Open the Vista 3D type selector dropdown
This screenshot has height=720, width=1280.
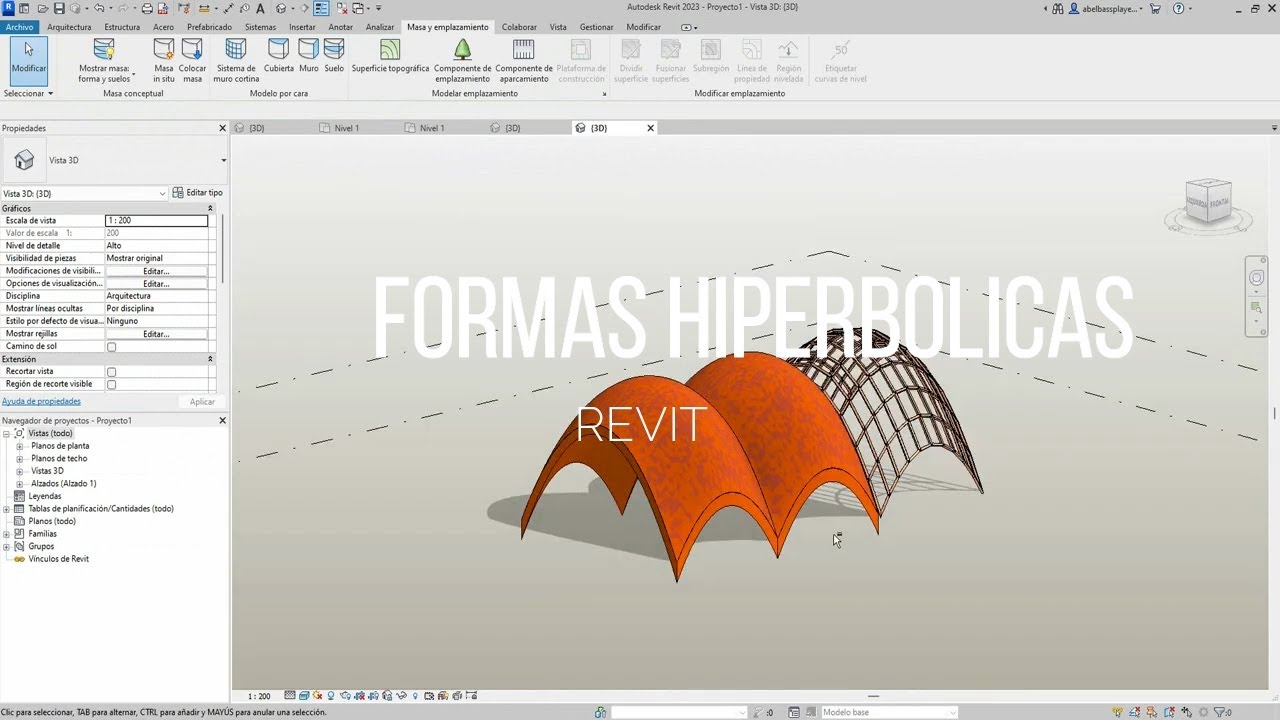tap(223, 160)
